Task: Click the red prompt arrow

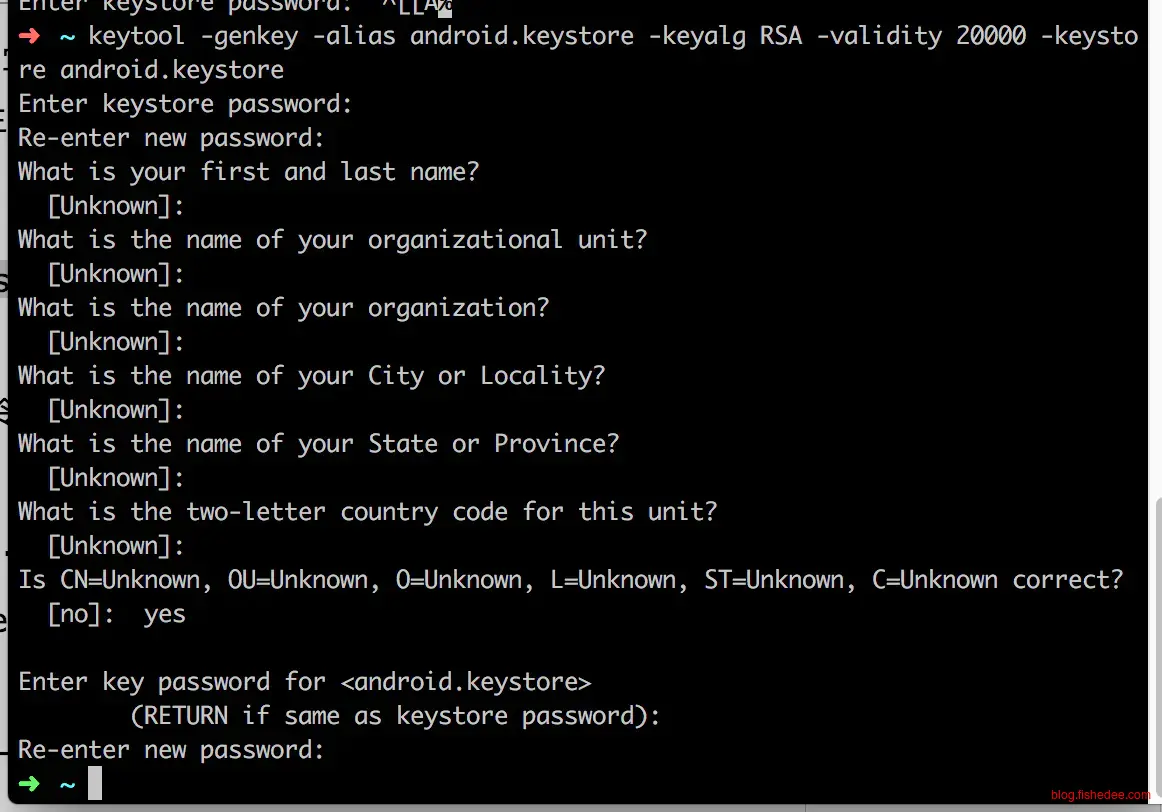Action: tap(30, 36)
